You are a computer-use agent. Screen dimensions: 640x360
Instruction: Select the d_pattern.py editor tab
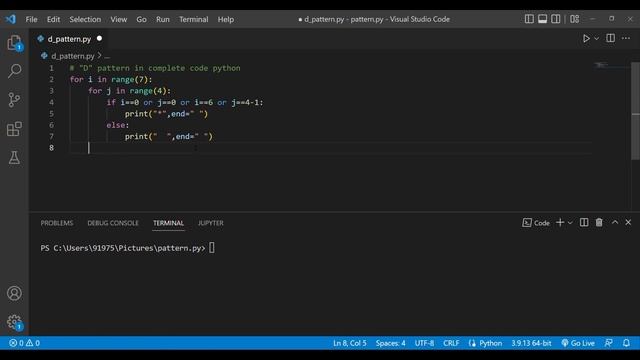[x=68, y=39]
